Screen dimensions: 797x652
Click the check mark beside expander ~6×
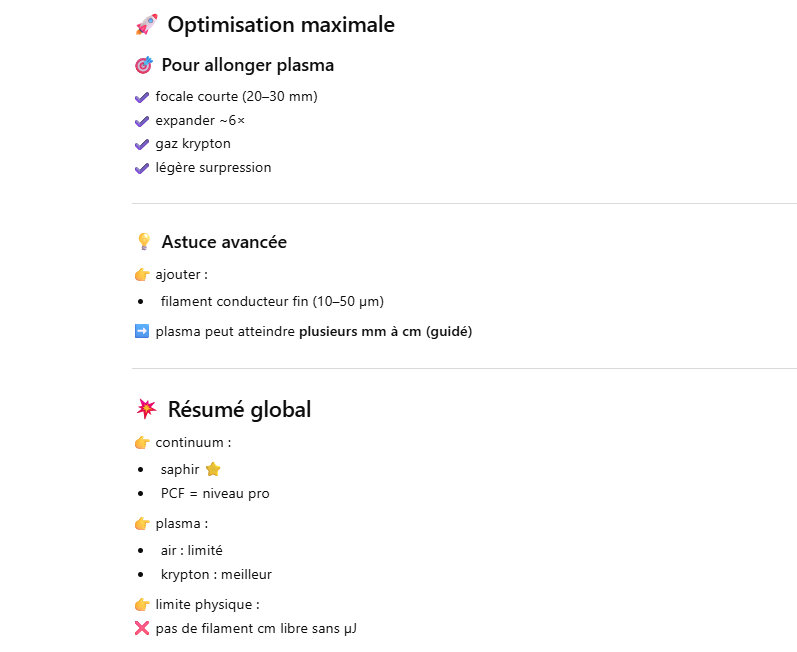tap(141, 121)
